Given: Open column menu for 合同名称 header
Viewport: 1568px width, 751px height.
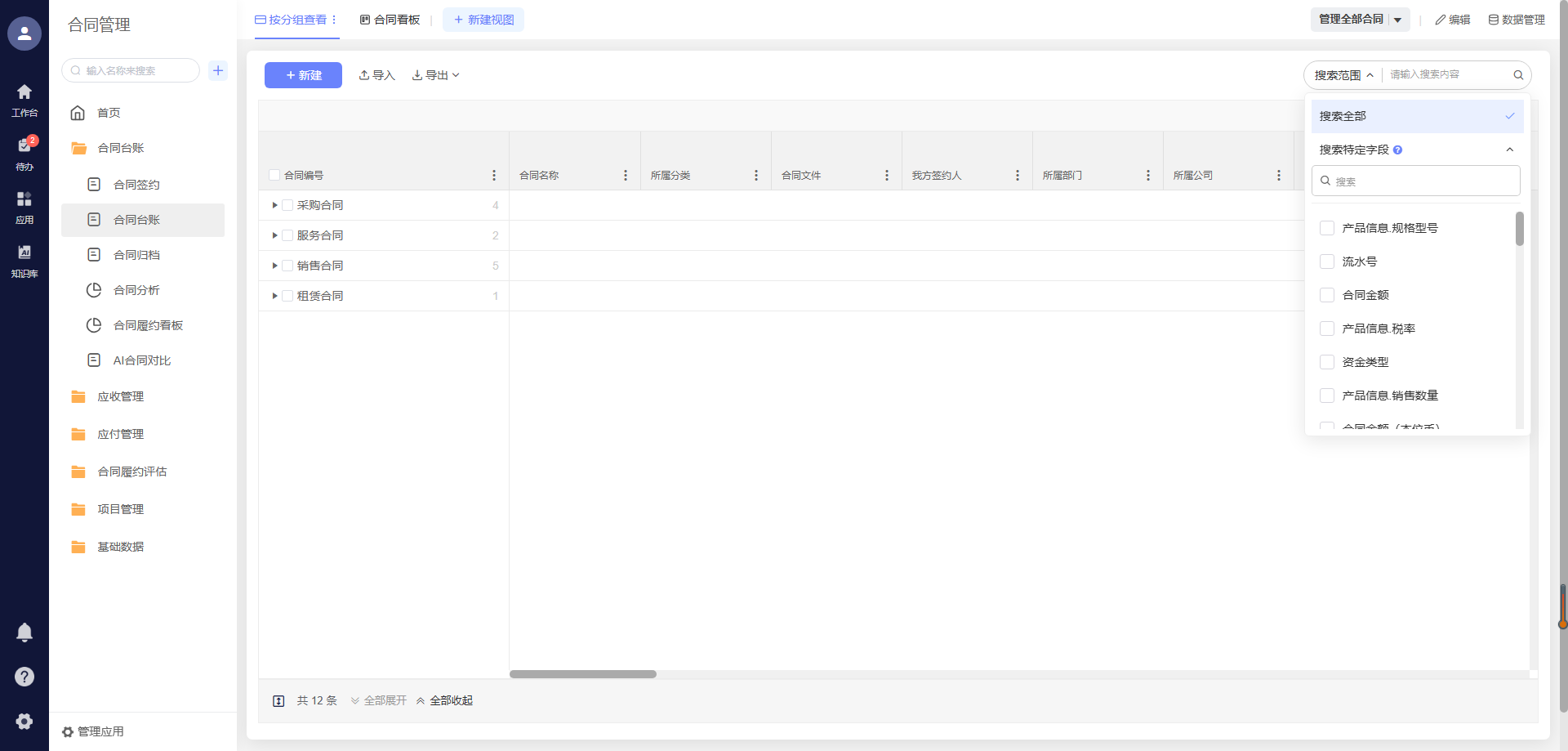Looking at the screenshot, I should point(626,176).
